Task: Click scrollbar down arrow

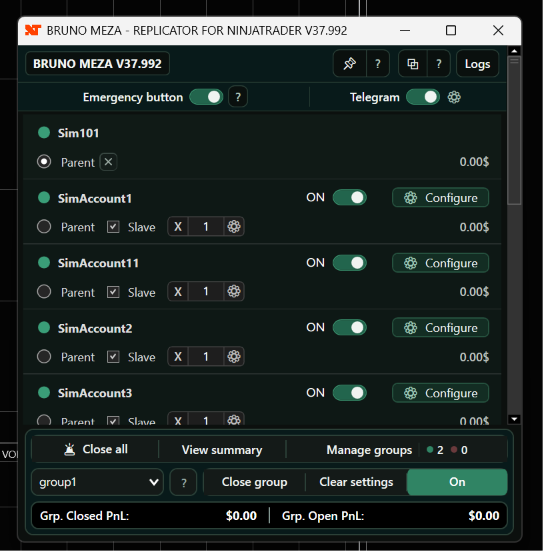Action: point(514,419)
